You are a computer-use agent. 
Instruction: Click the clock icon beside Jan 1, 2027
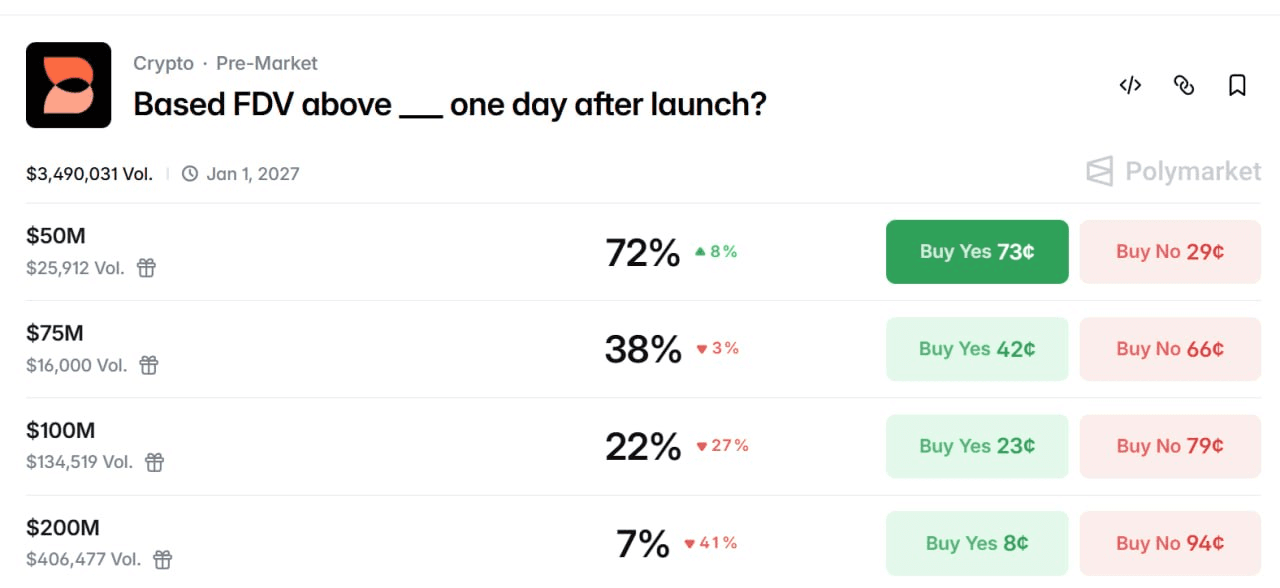pyautogui.click(x=190, y=174)
